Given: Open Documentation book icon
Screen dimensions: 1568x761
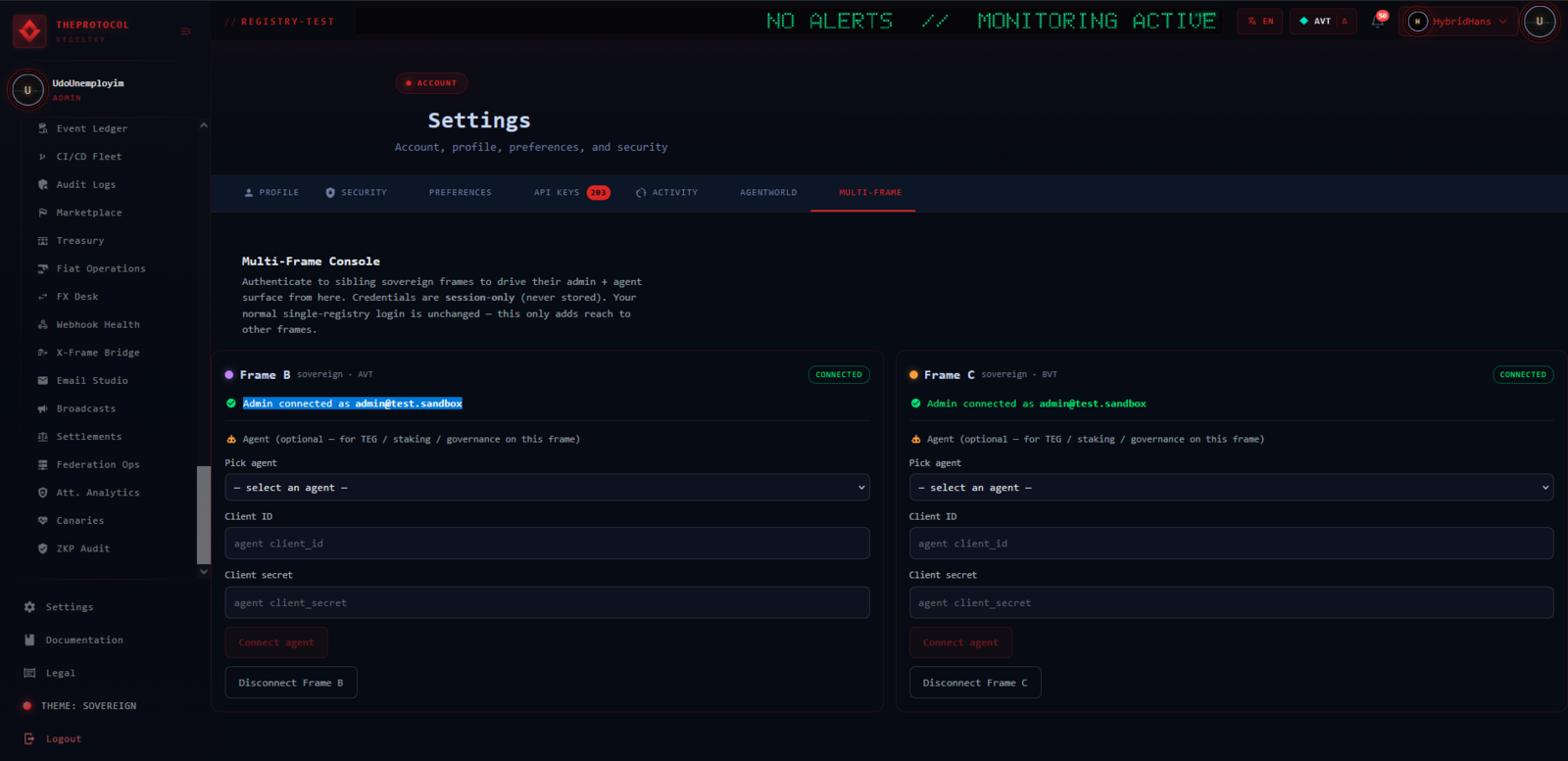Looking at the screenshot, I should click(29, 640).
